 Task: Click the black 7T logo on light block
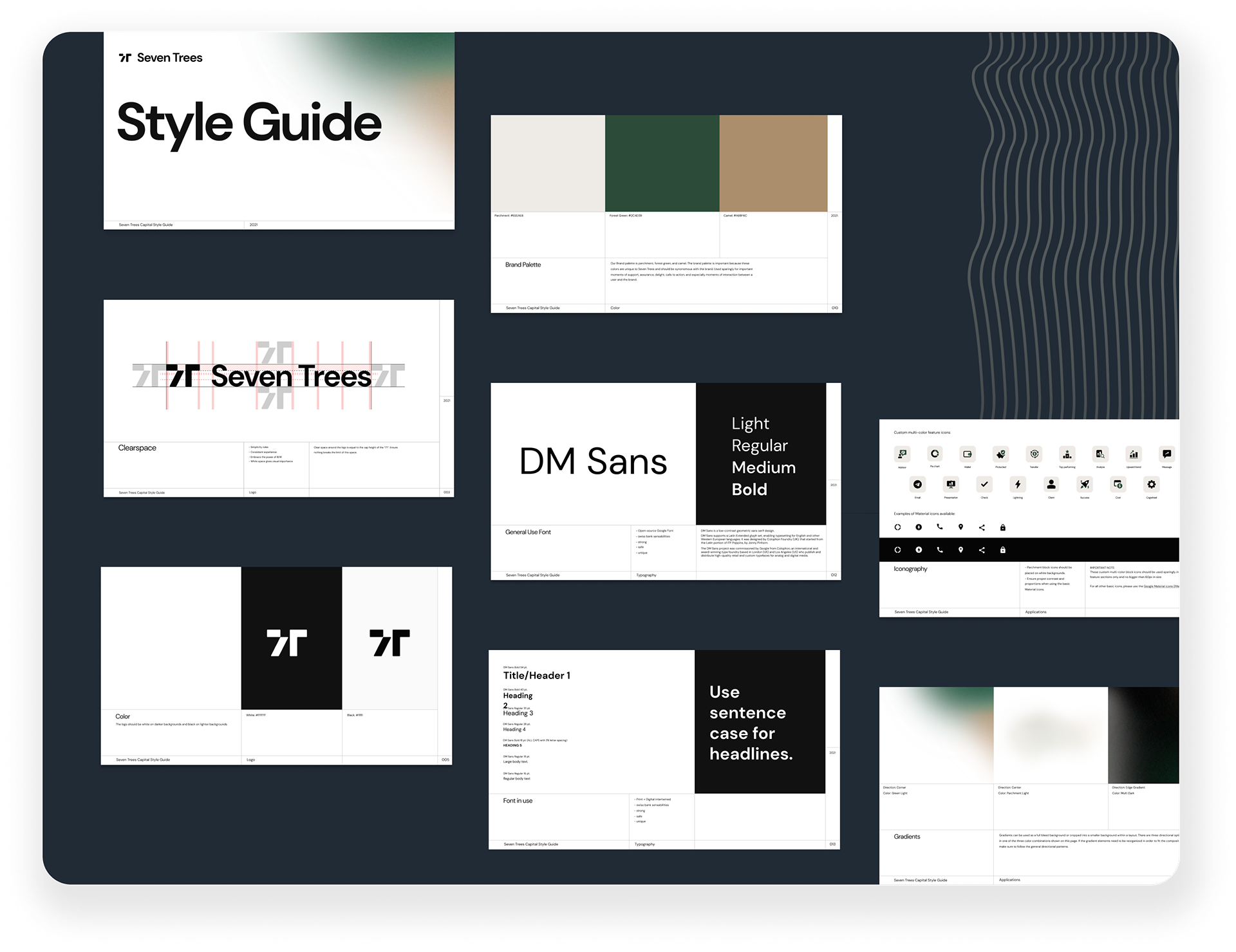(389, 643)
